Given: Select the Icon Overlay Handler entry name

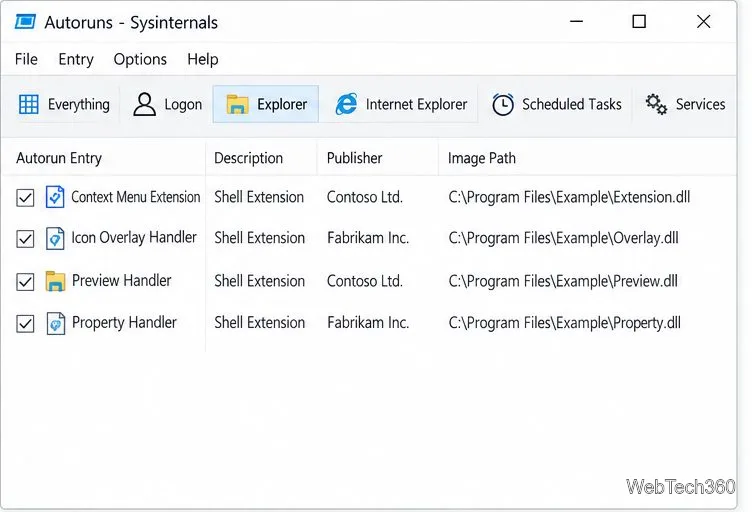Looking at the screenshot, I should click(134, 237).
